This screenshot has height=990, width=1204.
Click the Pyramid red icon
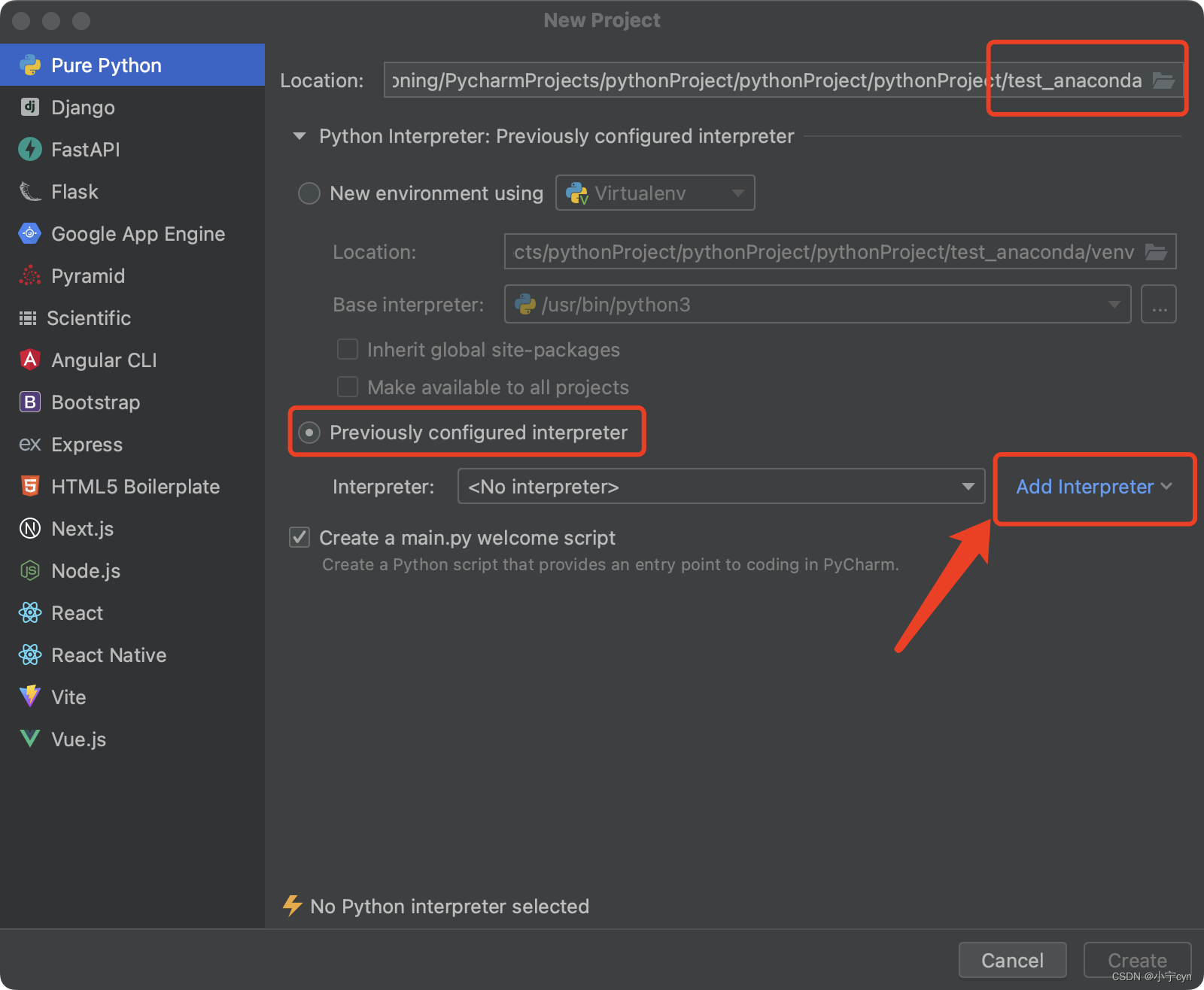point(30,275)
